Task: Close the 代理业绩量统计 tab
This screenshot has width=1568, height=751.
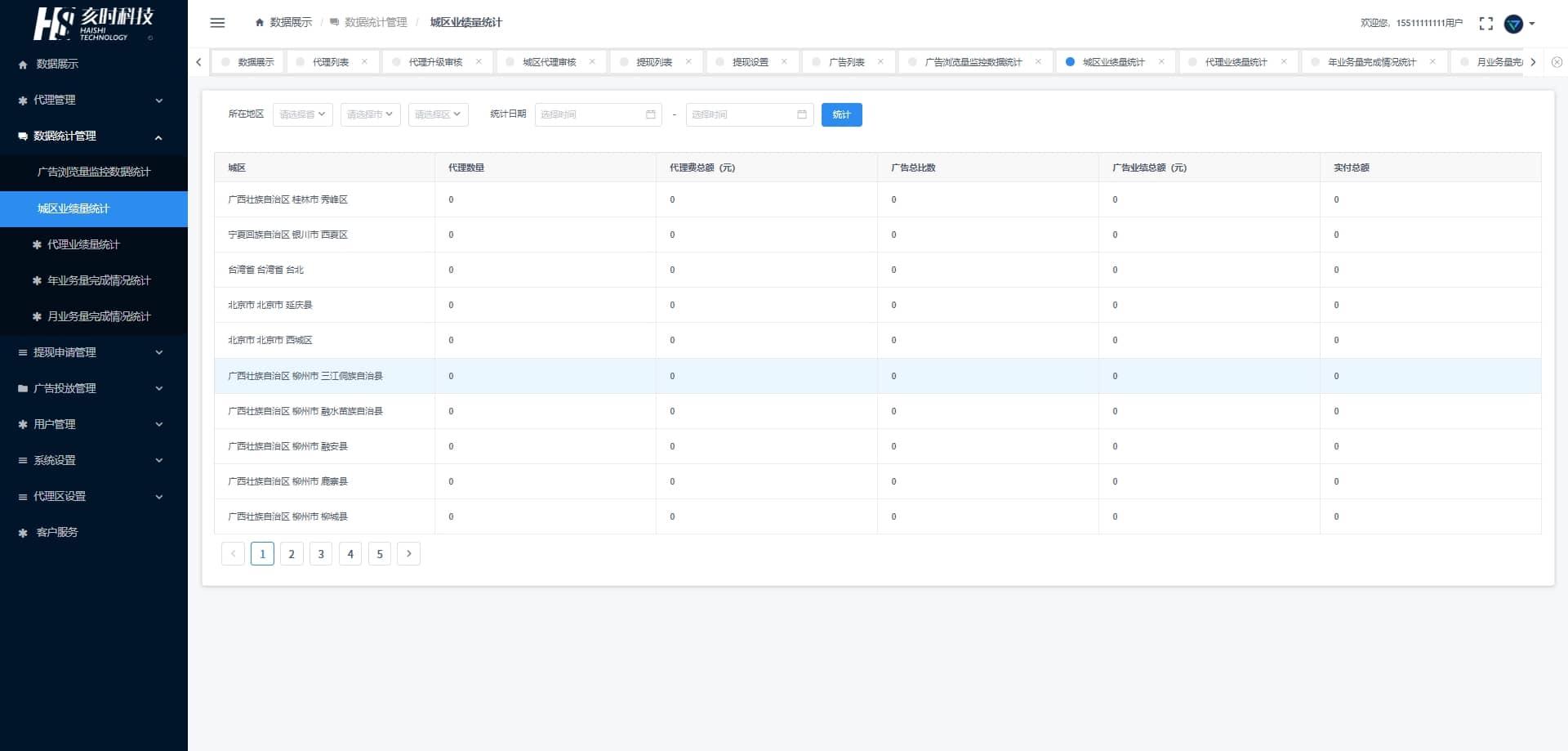Action: coord(1284,62)
